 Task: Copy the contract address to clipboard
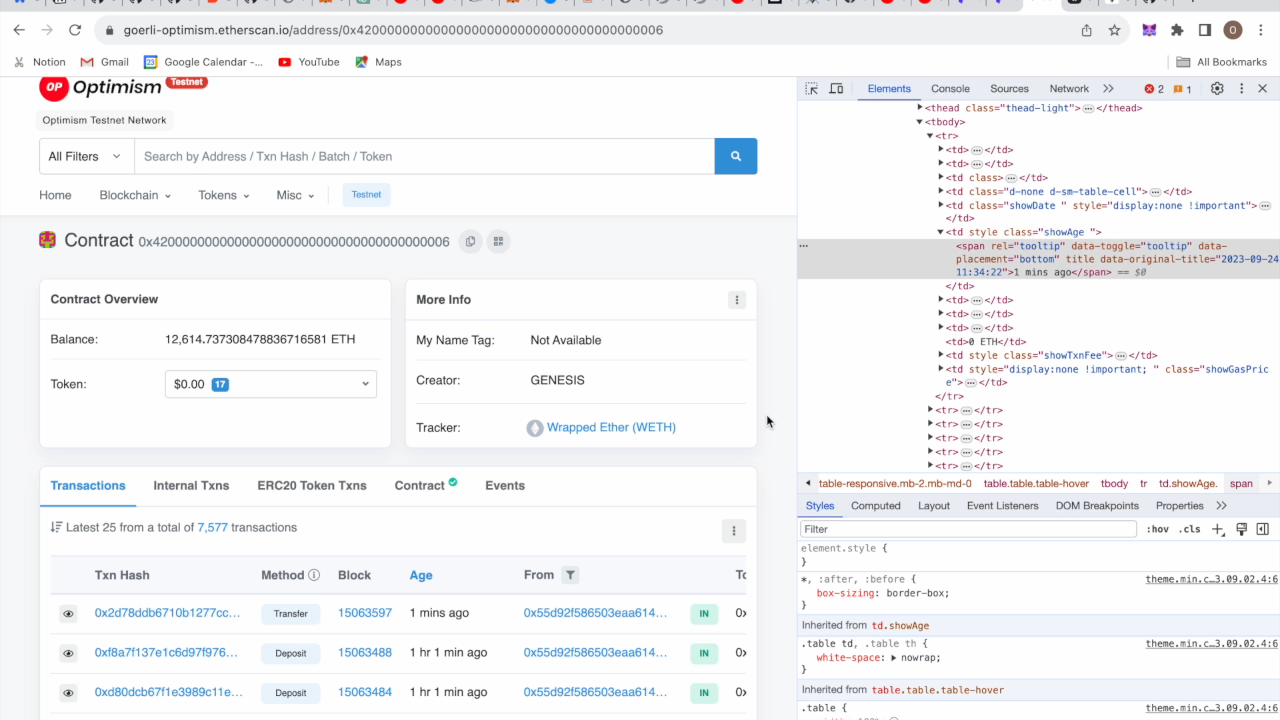(470, 241)
